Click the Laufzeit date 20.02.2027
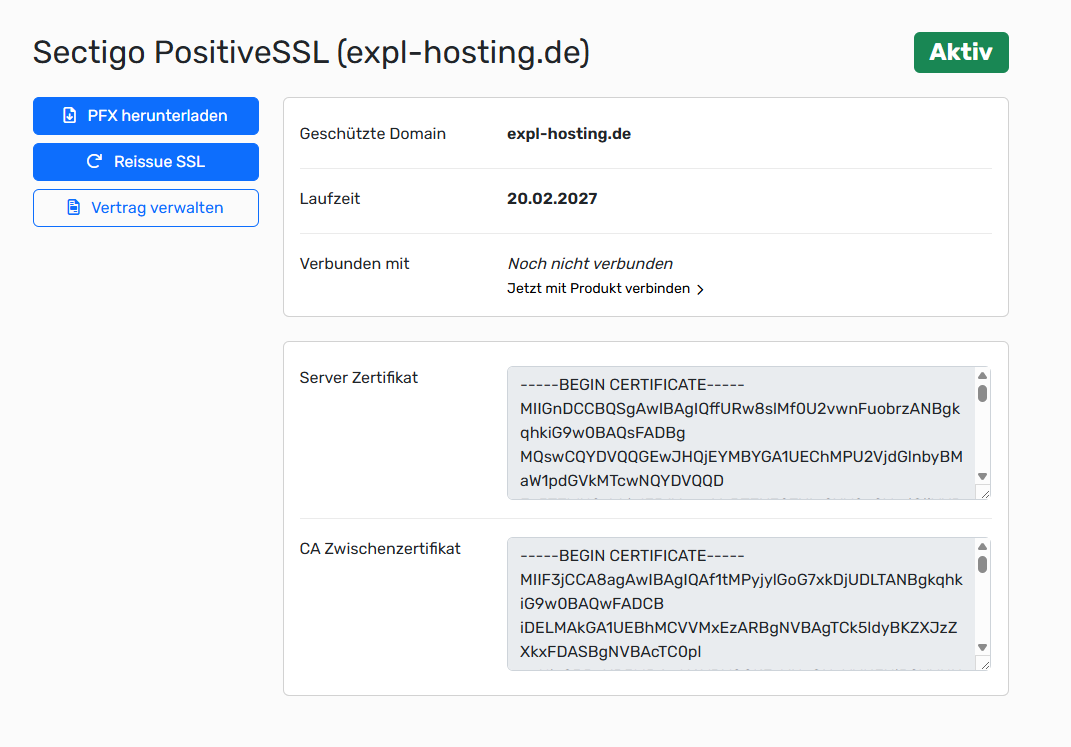Viewport: 1071px width, 747px height. pos(552,199)
